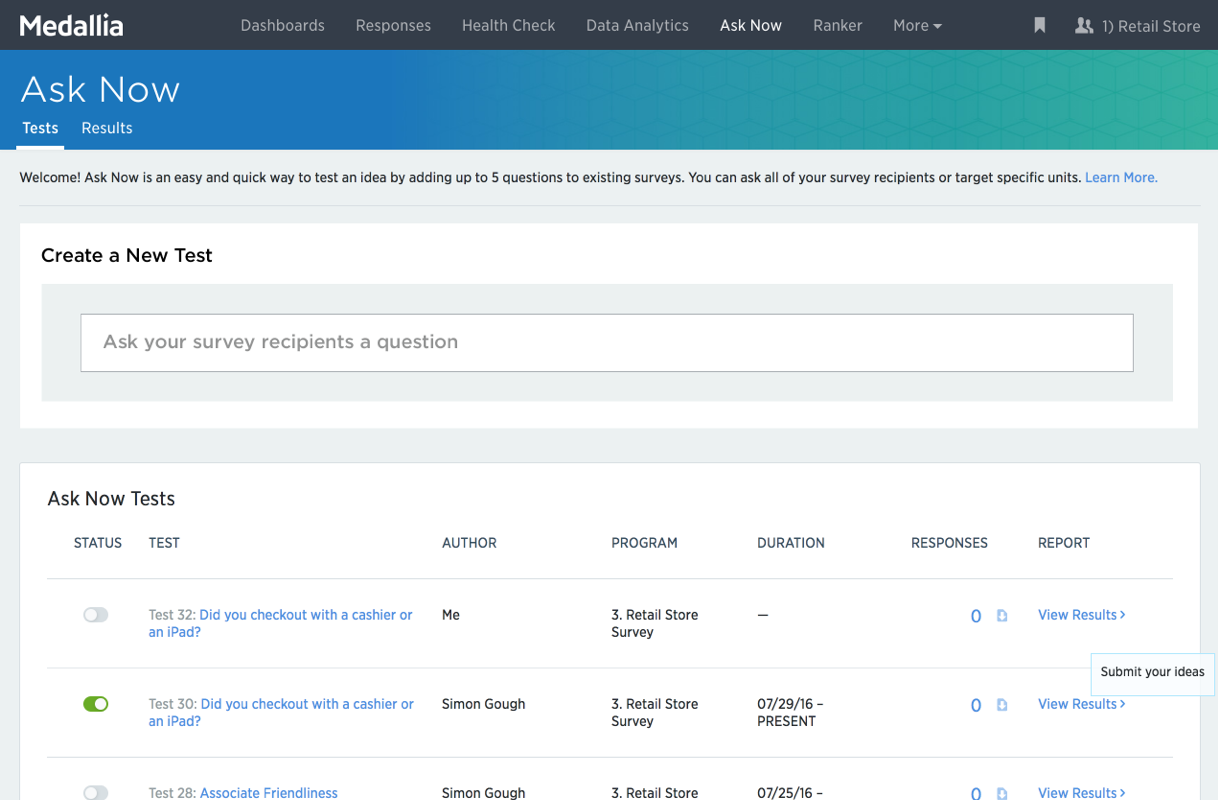Open View Results for Test 32
1218x800 pixels.
1081,615
